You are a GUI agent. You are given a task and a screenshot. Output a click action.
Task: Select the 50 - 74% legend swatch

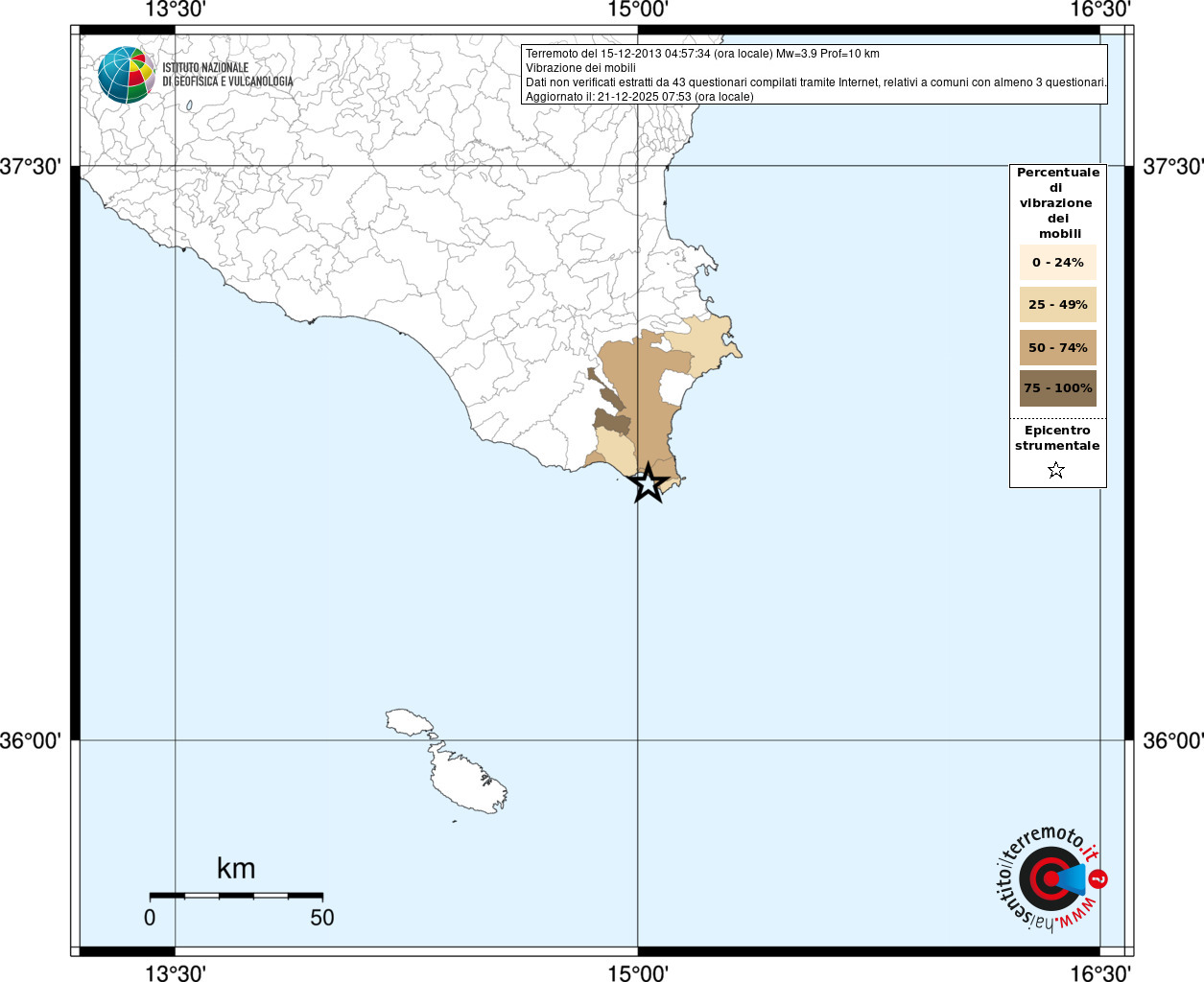point(1057,347)
